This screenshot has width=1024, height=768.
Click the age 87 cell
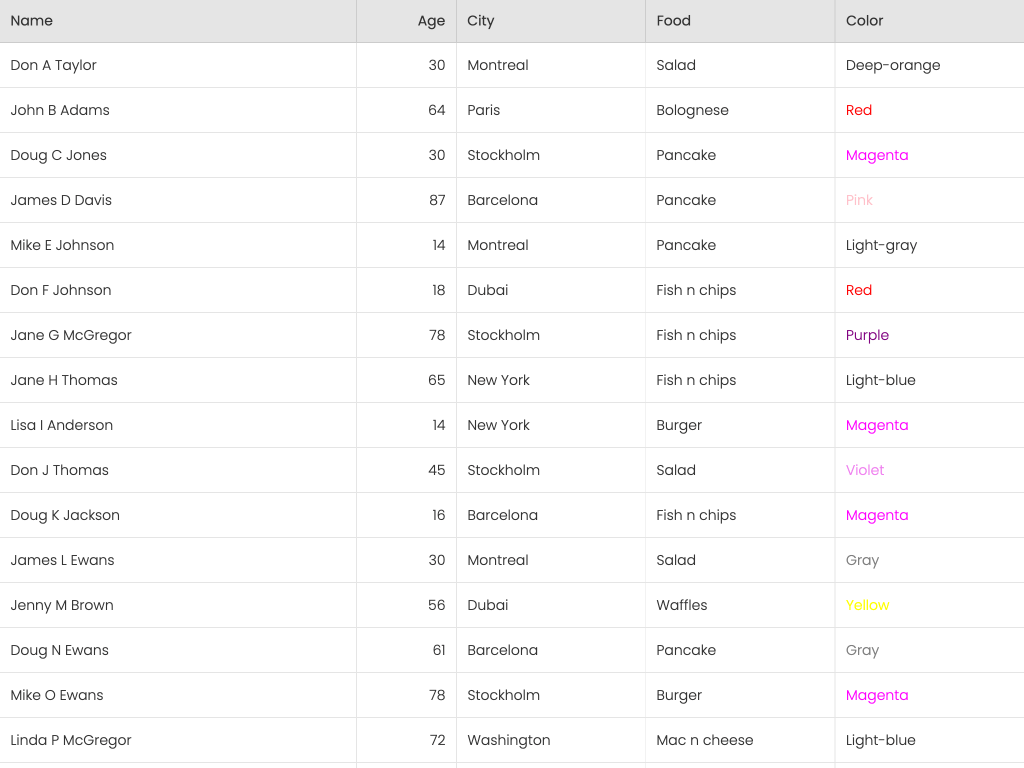[x=437, y=200]
